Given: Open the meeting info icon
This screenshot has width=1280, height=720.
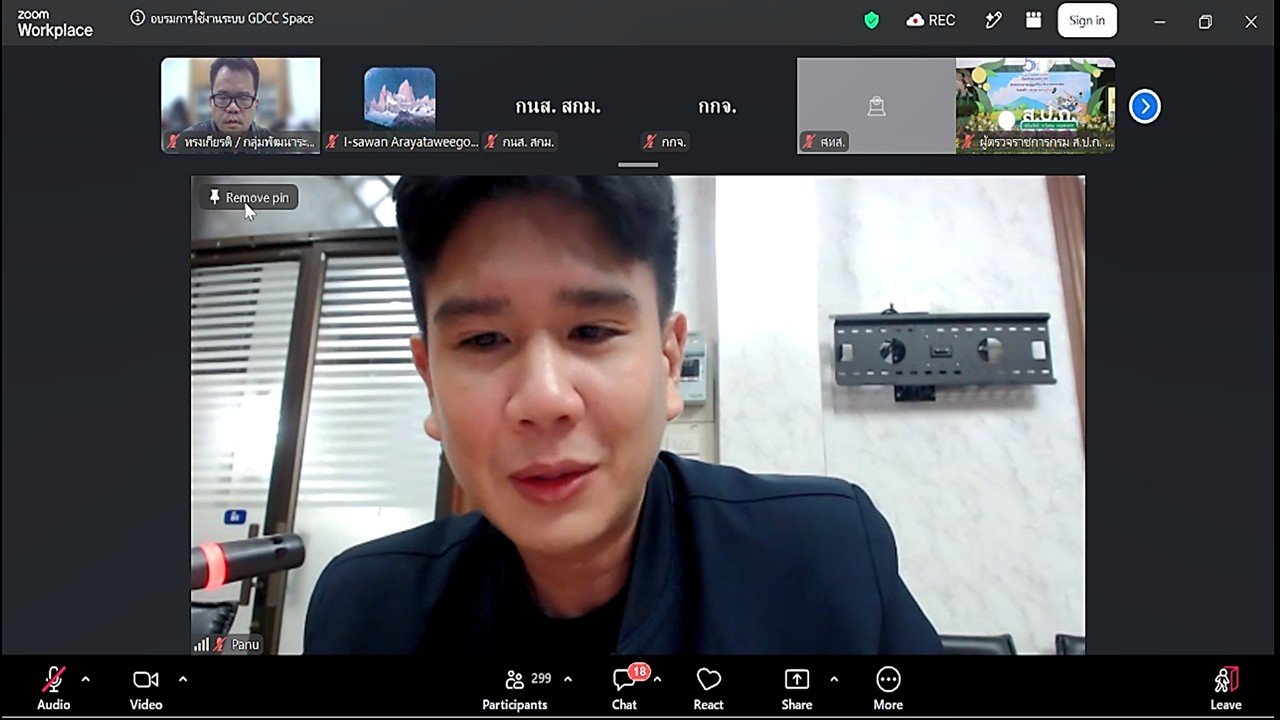Looking at the screenshot, I should (138, 18).
